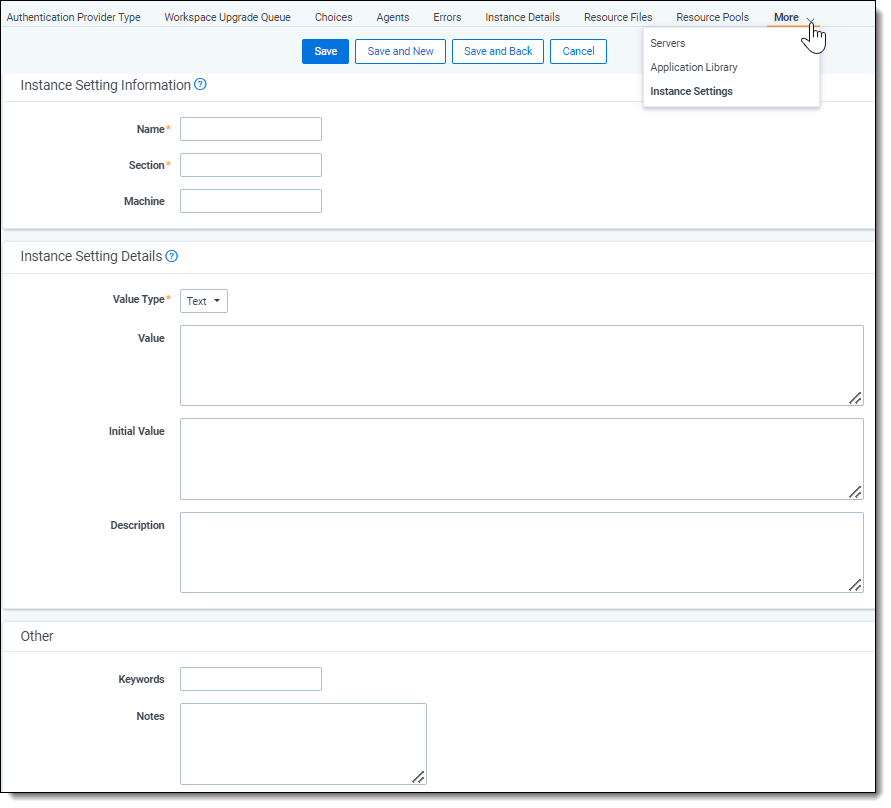Select Instance Settings menu entry
Image resolution: width=891 pixels, height=808 pixels.
691,92
